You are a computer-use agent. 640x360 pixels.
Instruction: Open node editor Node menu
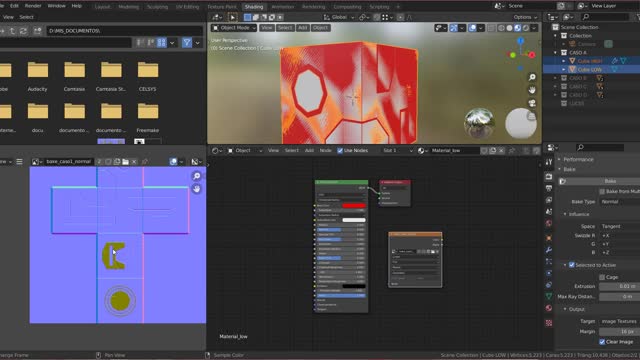coord(325,151)
